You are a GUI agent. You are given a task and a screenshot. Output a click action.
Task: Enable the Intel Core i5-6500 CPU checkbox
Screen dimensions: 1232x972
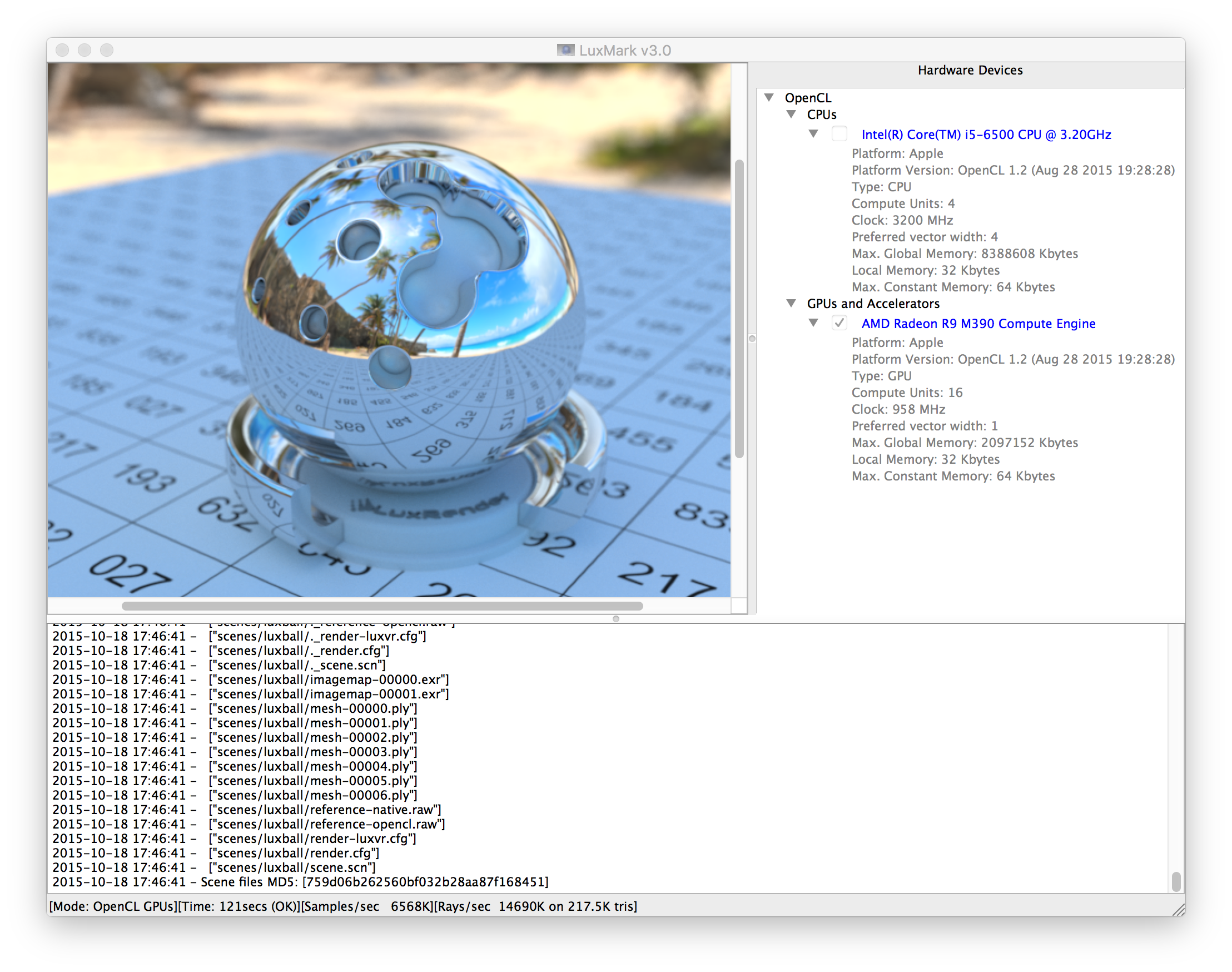click(839, 135)
